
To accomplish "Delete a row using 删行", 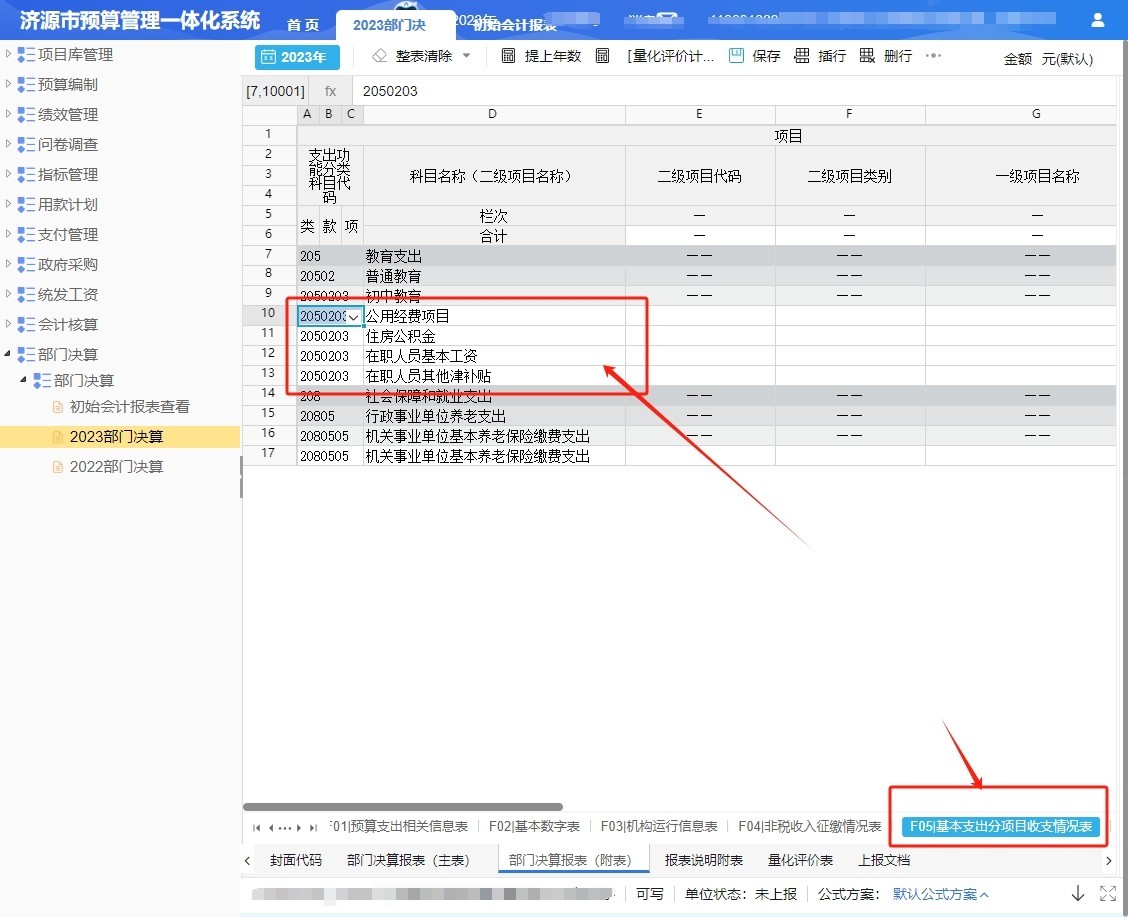I will point(886,56).
